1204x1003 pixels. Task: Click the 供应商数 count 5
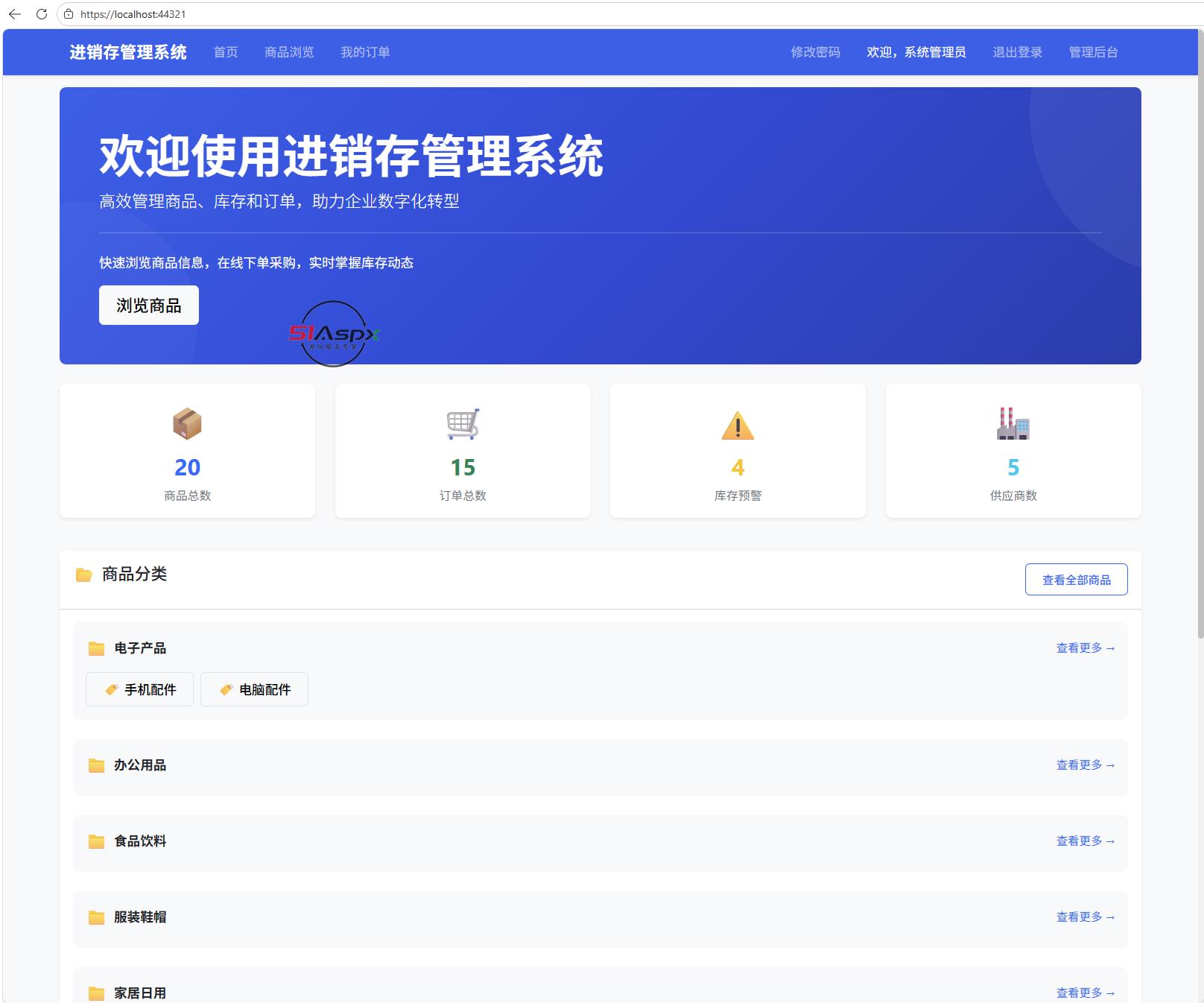pos(1013,467)
